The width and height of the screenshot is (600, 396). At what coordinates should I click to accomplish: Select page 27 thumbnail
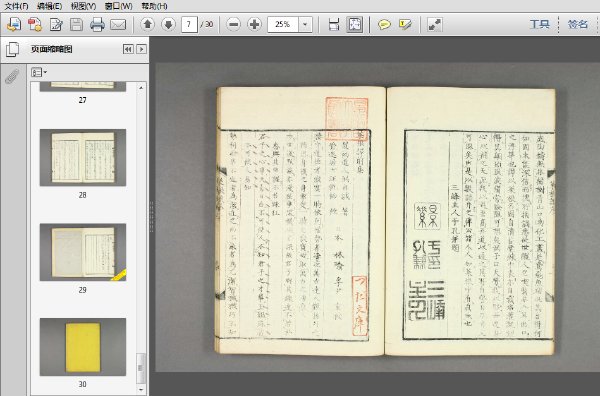coord(83,86)
